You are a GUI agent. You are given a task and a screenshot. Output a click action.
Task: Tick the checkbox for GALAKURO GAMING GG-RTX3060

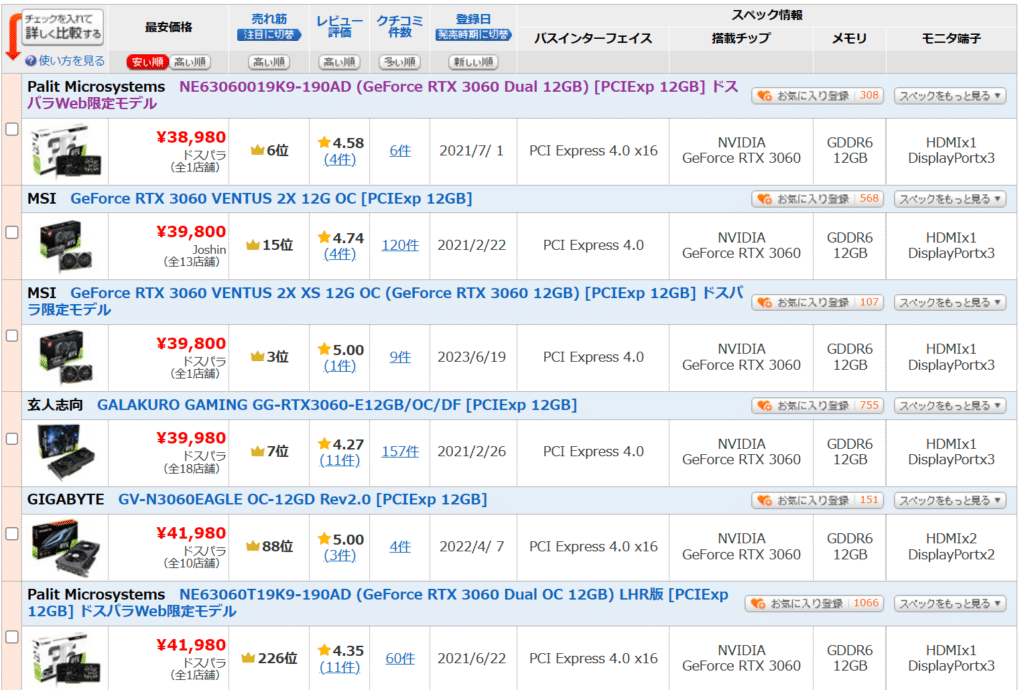(x=12, y=439)
